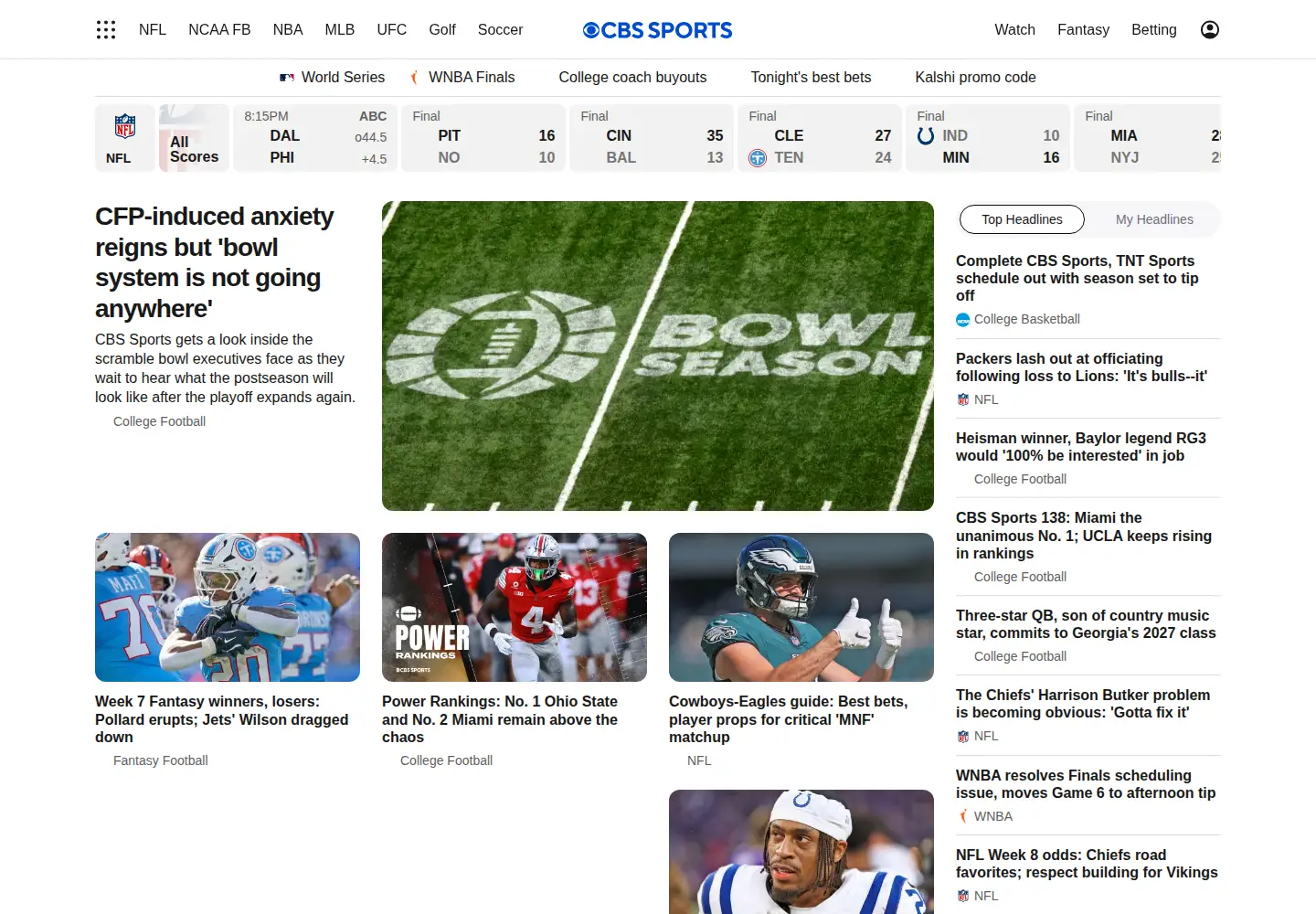Open the DAL vs PHI 8:15PM game
Viewport: 1316px width, 914px height.
pyautogui.click(x=315, y=138)
